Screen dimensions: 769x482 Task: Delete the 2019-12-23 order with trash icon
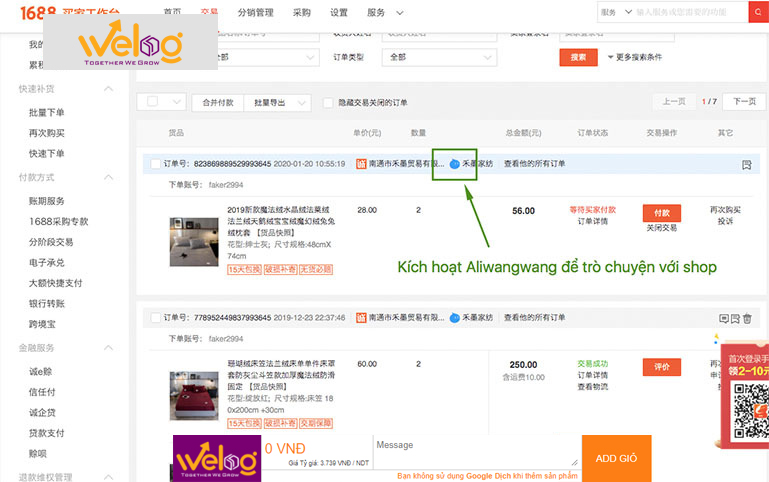click(x=747, y=319)
